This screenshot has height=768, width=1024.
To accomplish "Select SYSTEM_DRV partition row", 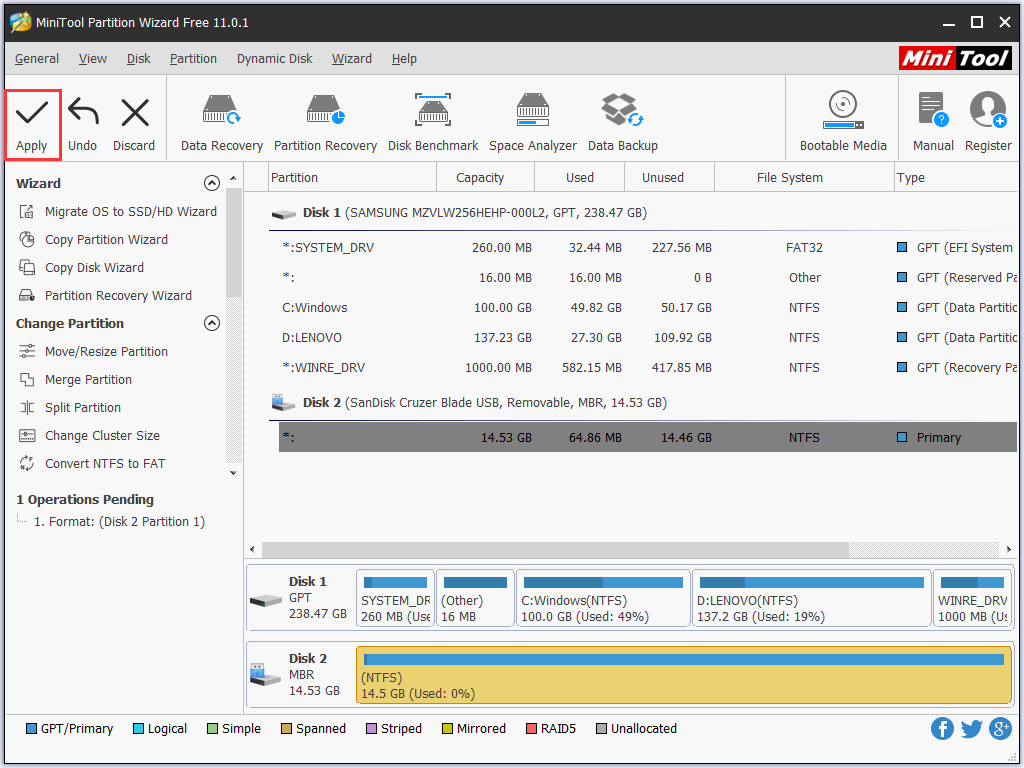I will [648, 248].
